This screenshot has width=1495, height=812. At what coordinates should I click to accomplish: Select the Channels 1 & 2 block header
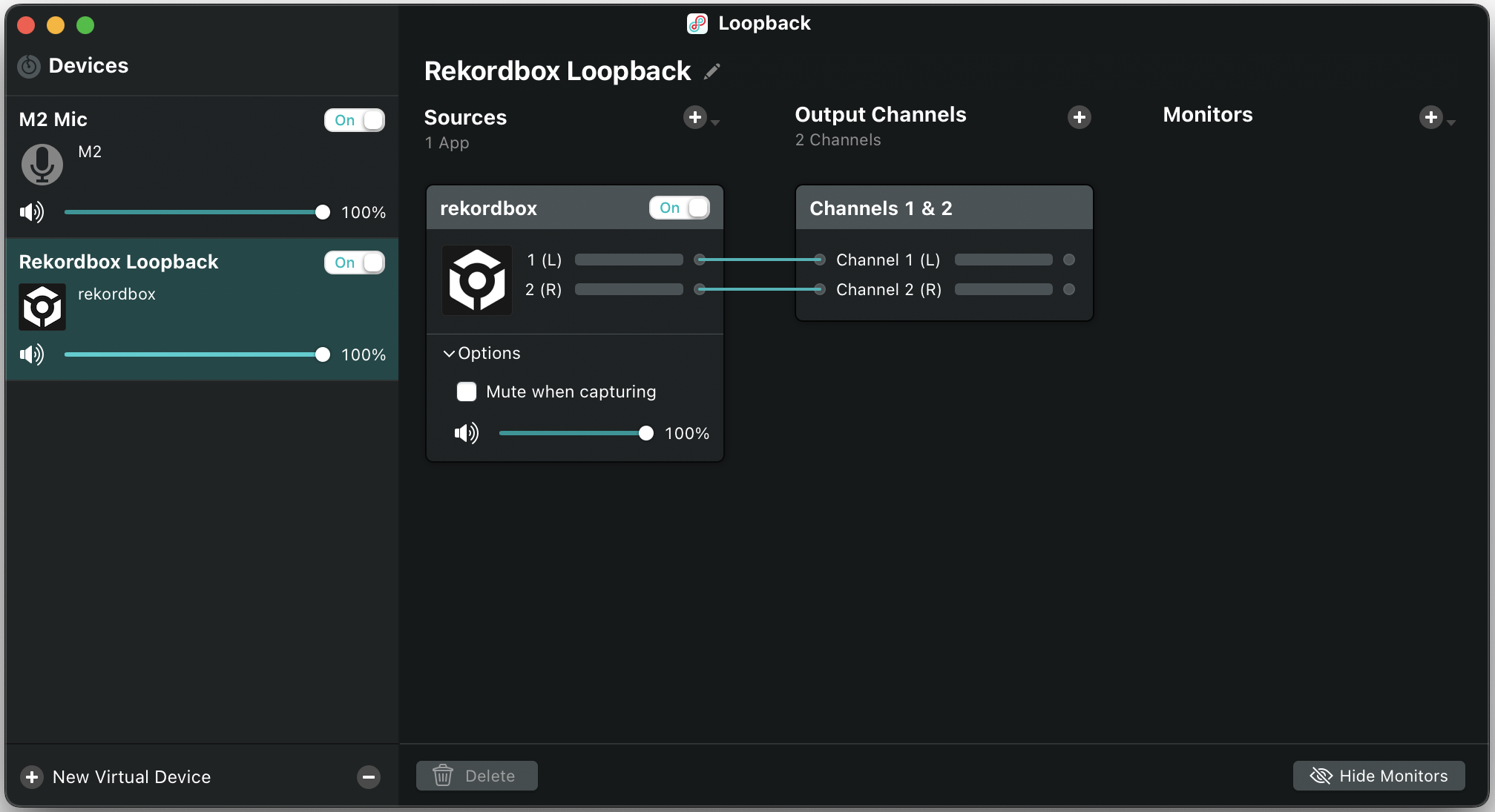(944, 208)
